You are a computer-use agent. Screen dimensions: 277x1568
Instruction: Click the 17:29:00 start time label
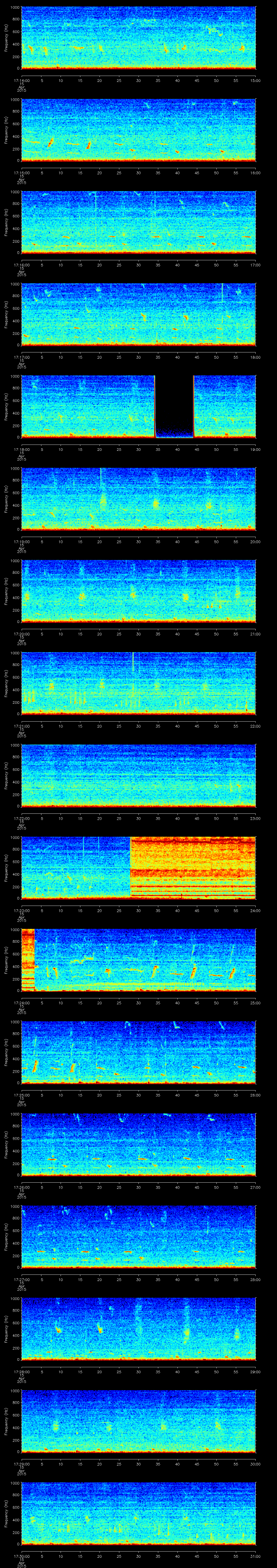tap(21, 1463)
